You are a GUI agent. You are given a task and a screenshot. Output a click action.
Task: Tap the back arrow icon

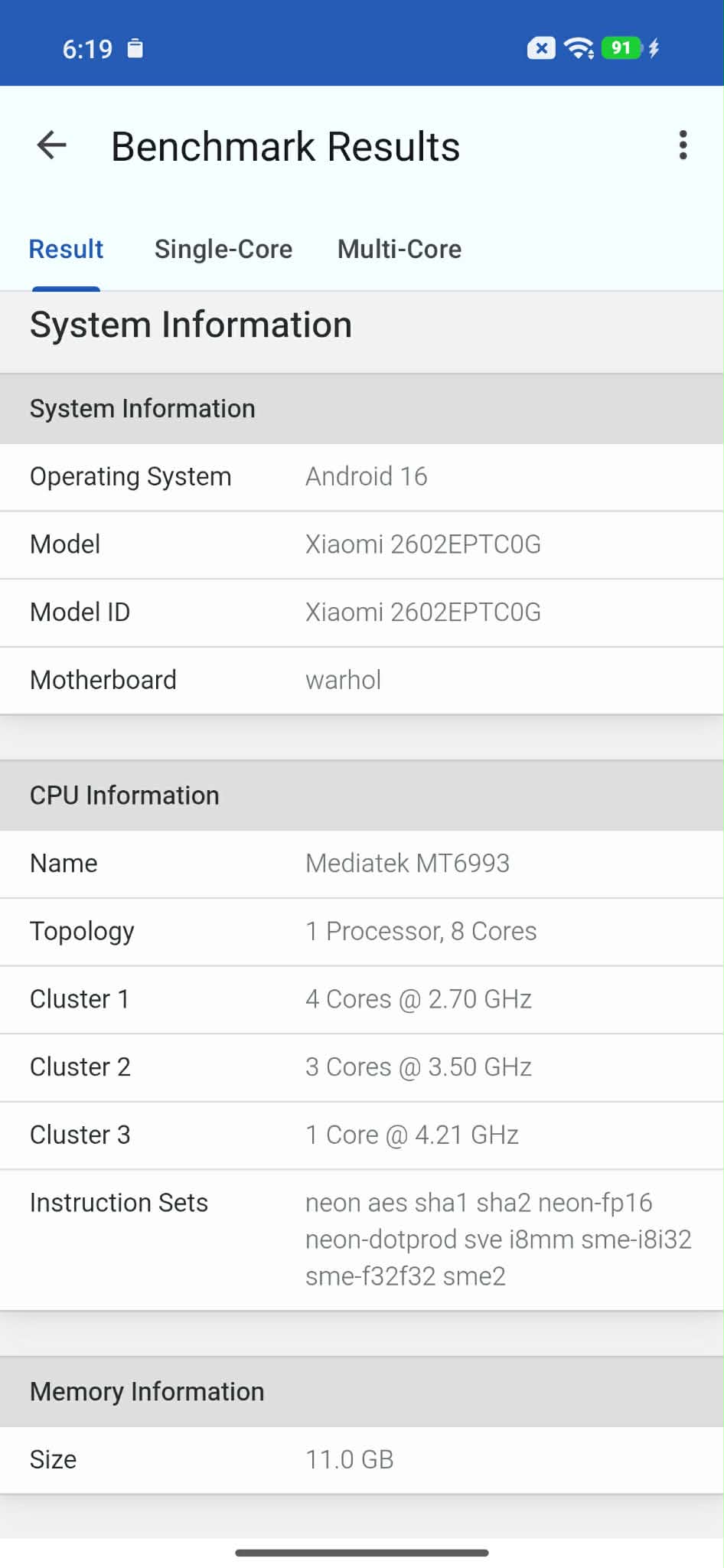(x=52, y=145)
